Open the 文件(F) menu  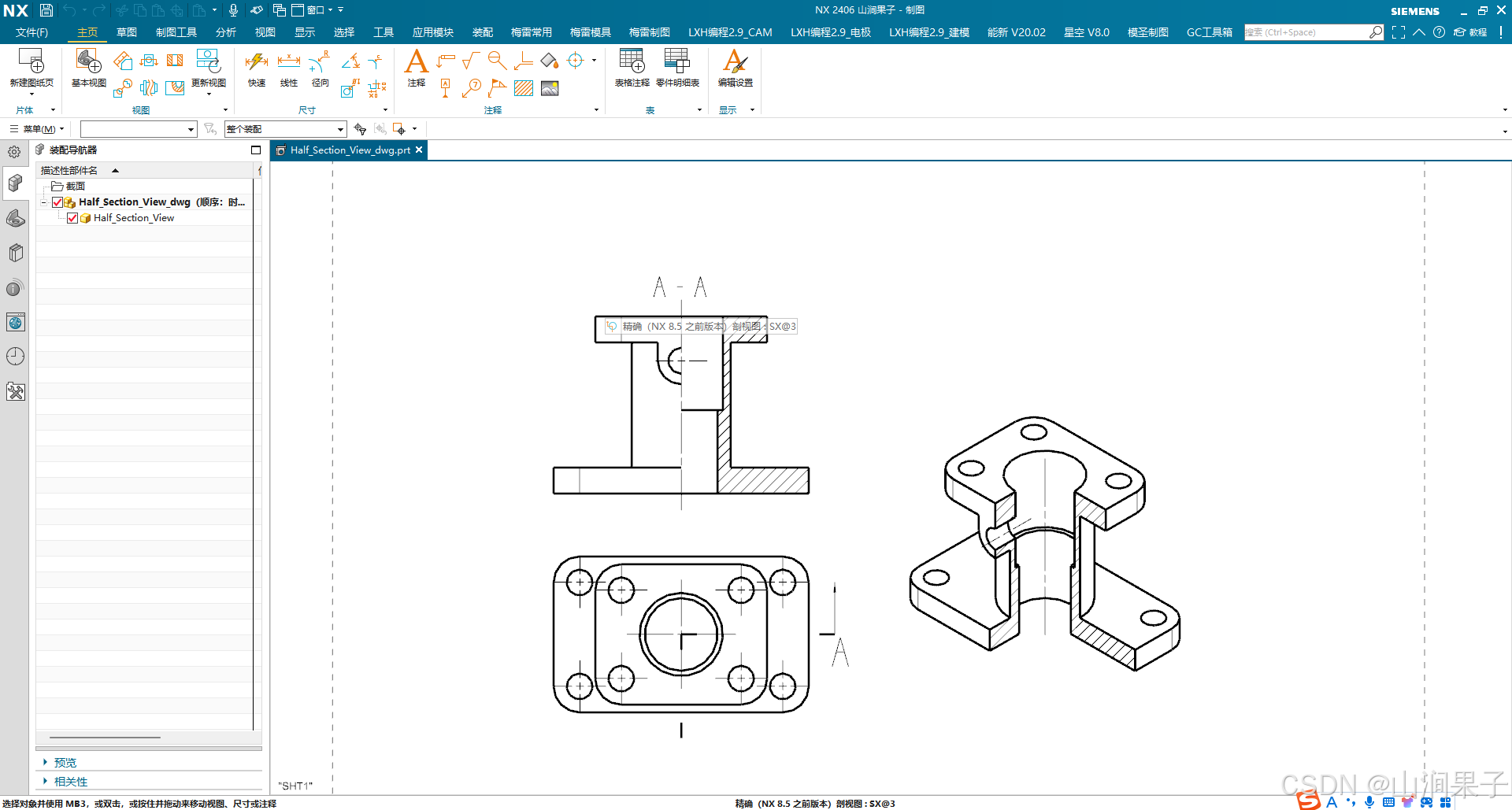31,32
